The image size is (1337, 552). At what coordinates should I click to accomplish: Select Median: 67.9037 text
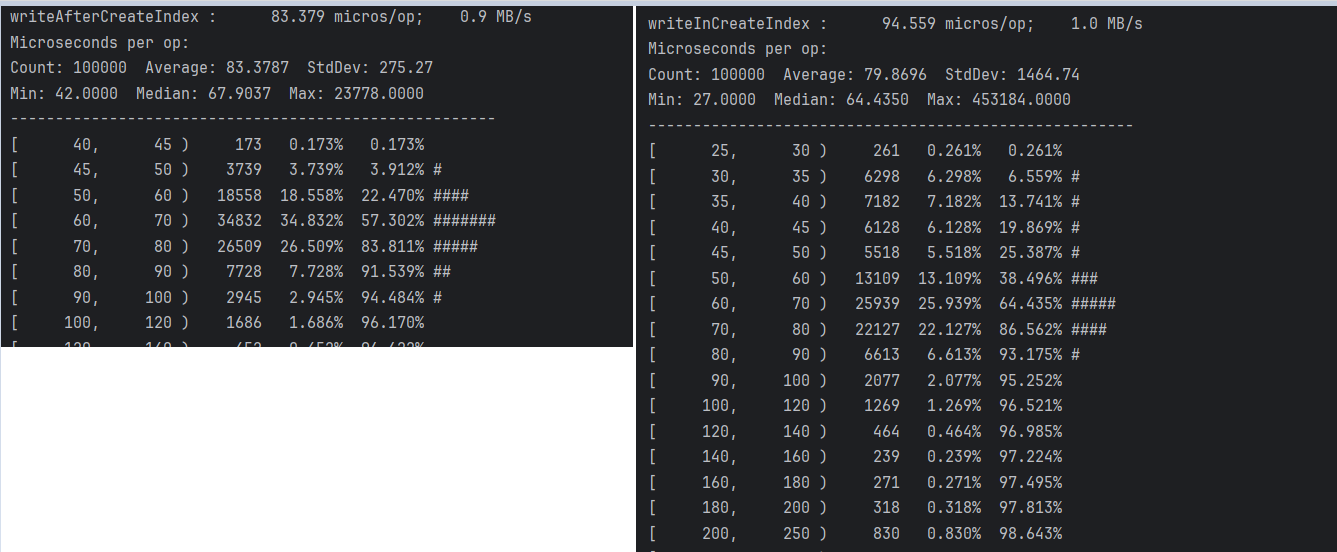click(203, 94)
